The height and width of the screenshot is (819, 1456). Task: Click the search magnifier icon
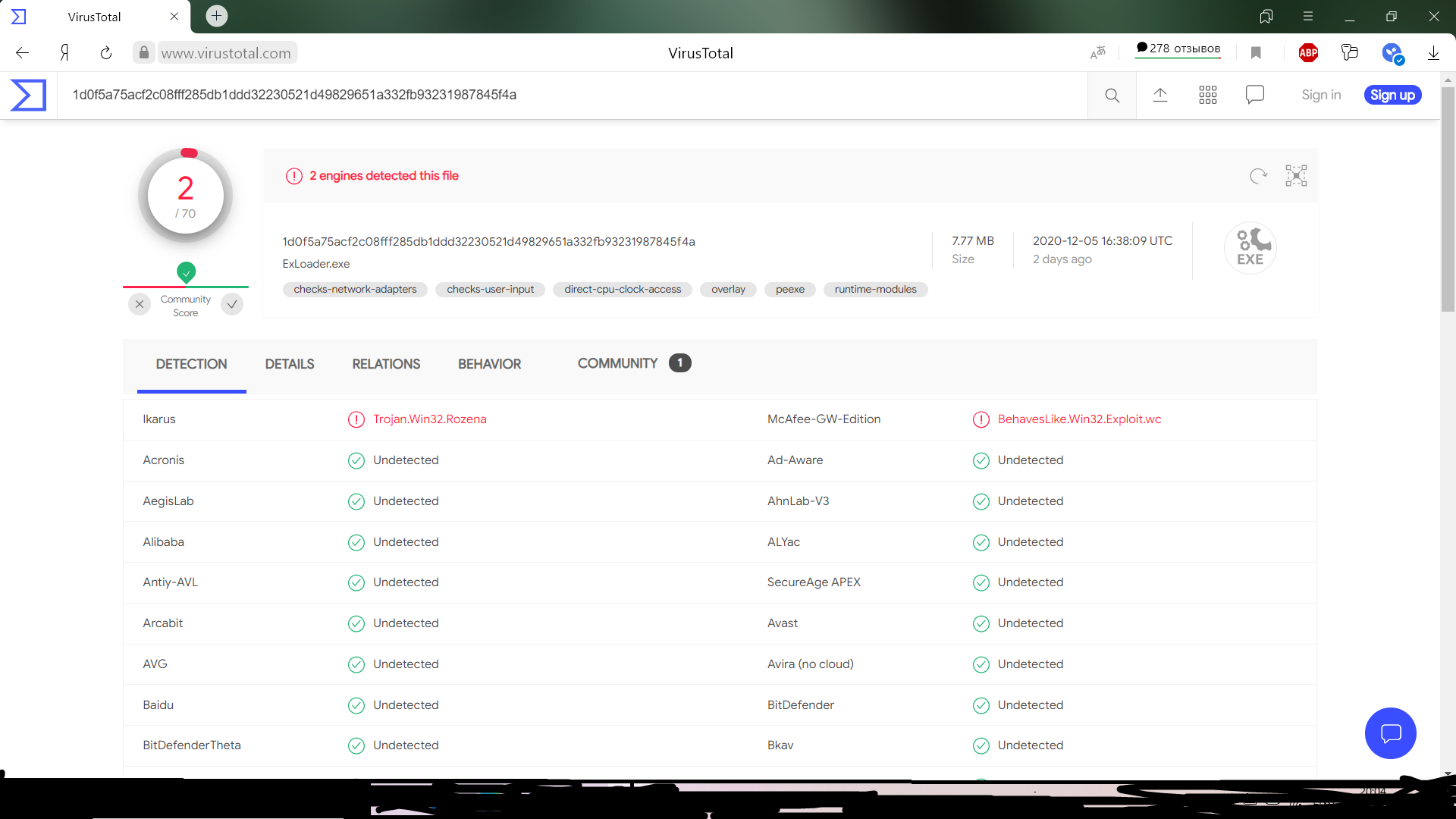pos(1112,96)
